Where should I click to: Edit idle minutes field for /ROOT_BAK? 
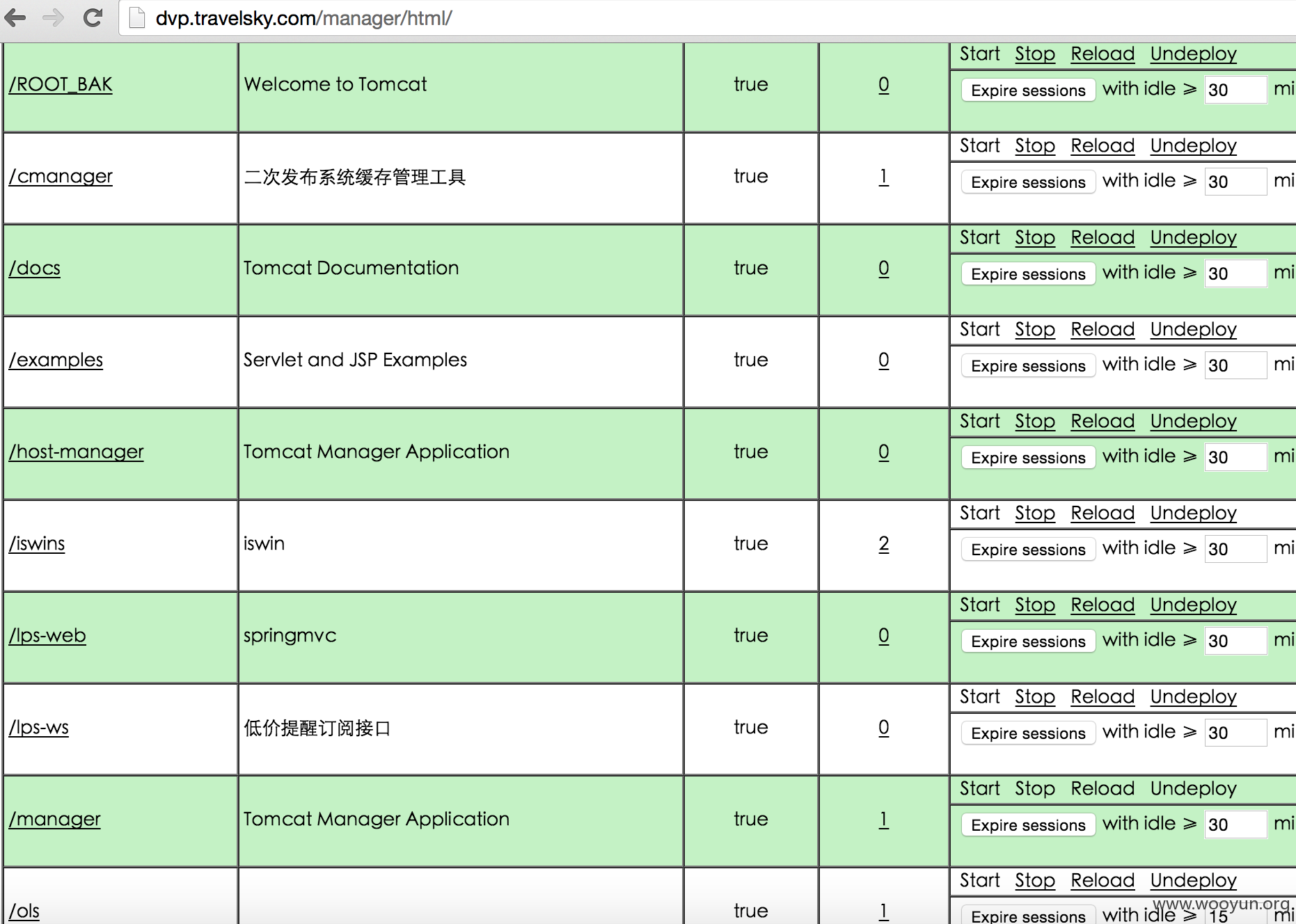[1235, 90]
